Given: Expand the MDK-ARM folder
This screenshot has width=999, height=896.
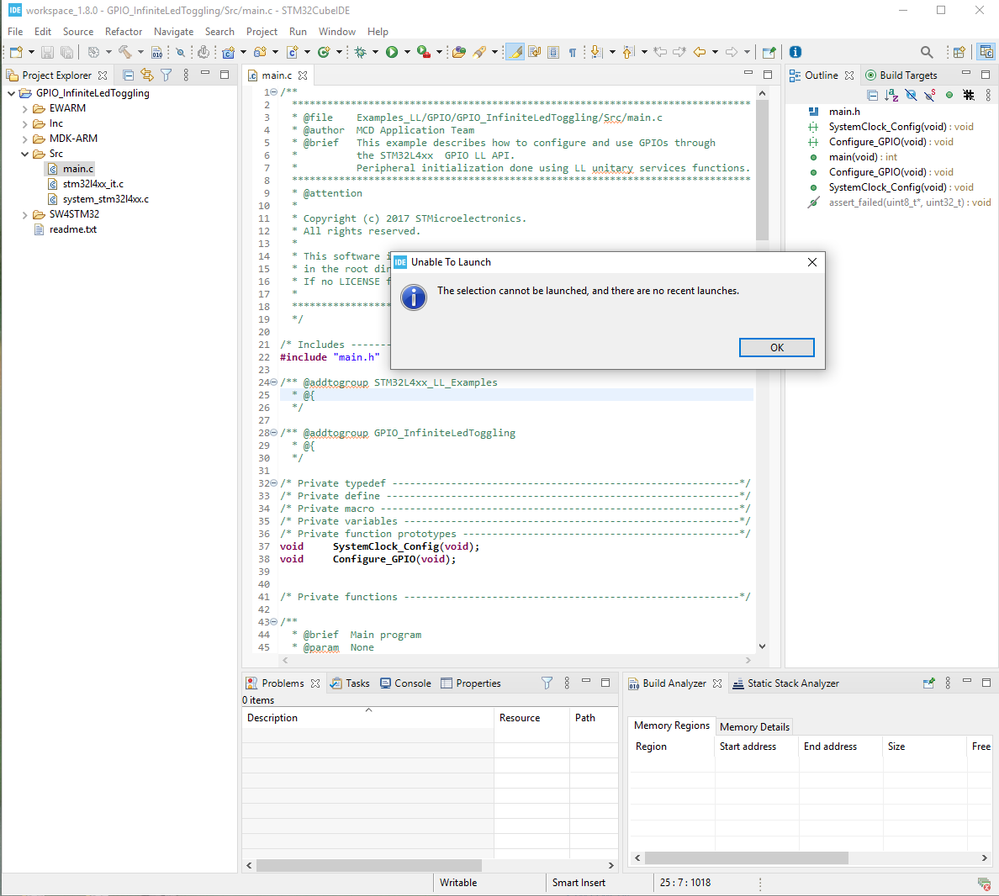Looking at the screenshot, I should click(25, 139).
